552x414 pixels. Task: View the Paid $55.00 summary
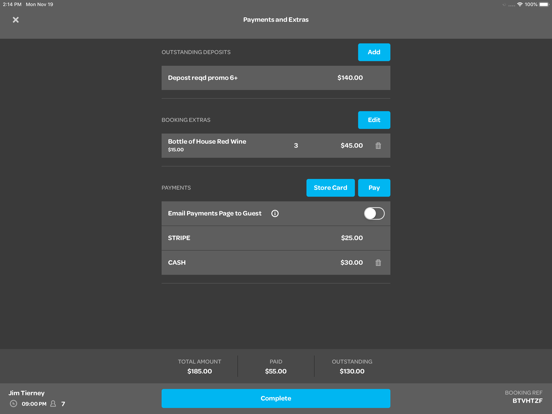tap(276, 366)
